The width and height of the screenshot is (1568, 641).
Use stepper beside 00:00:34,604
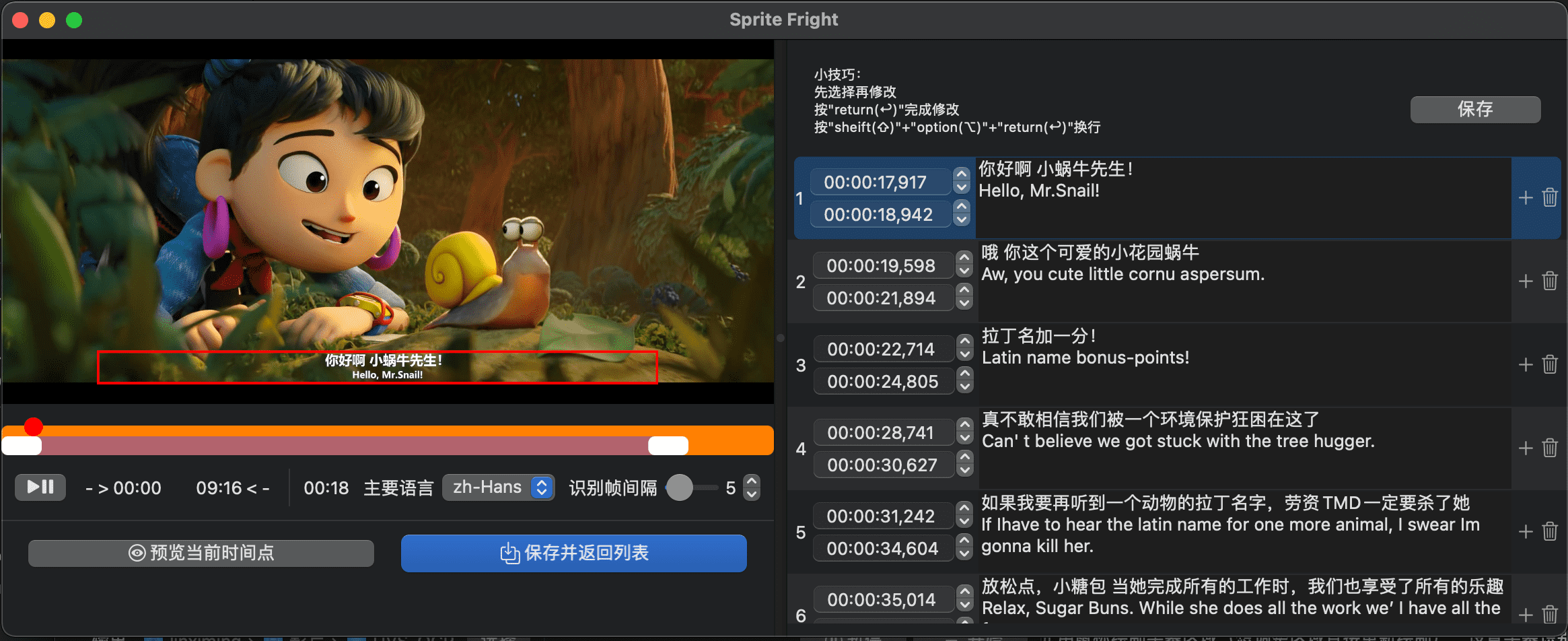pos(964,548)
